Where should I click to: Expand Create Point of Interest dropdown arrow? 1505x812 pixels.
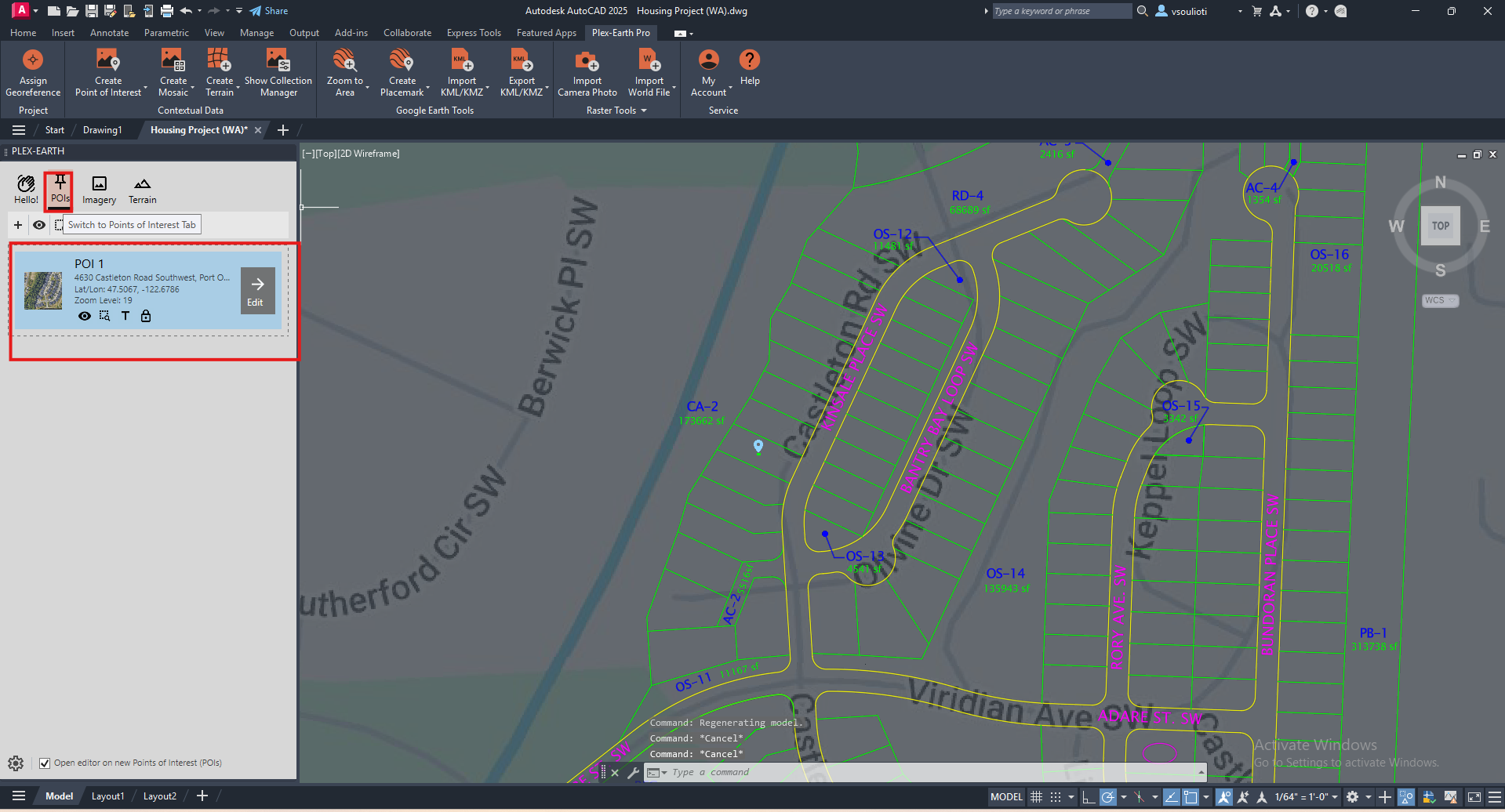(x=146, y=87)
